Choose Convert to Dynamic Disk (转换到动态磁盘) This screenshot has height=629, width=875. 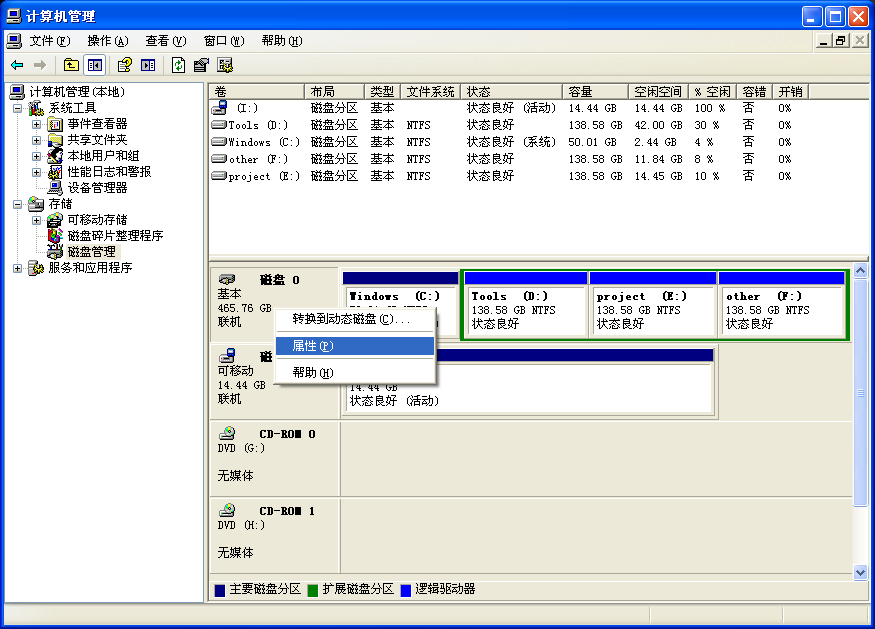(355, 319)
